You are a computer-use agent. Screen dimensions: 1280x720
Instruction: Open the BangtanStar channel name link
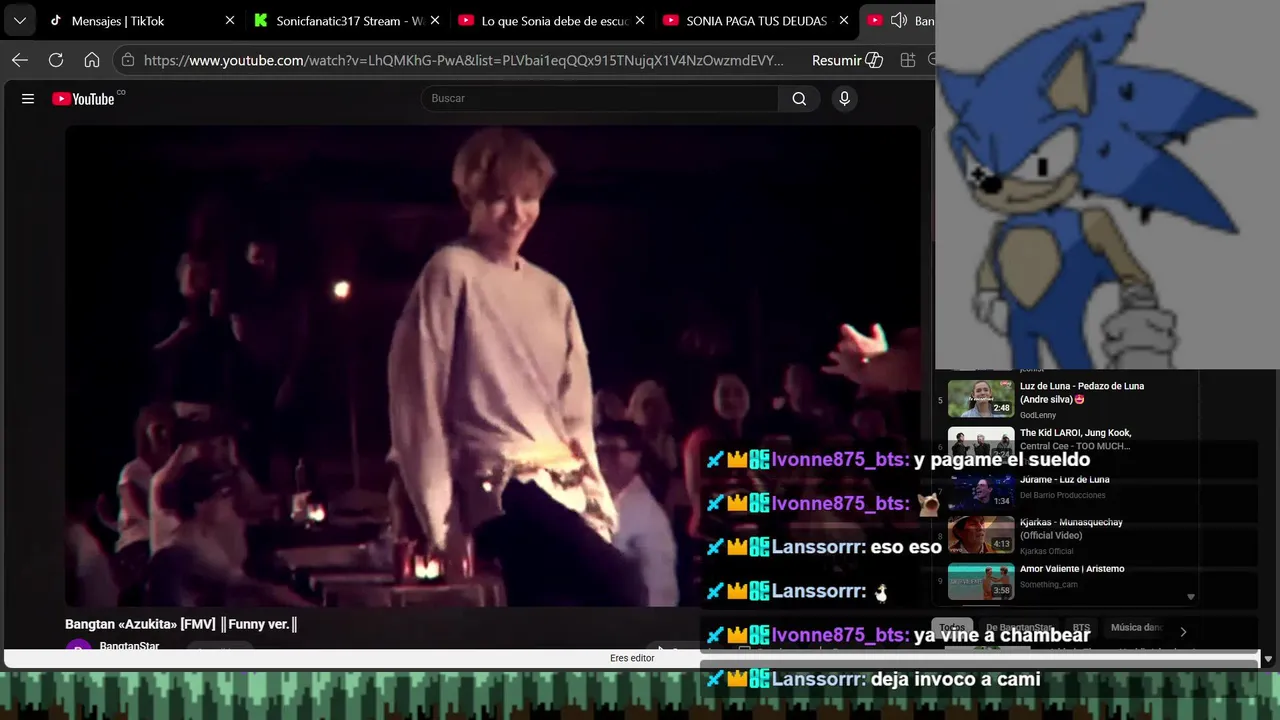click(129, 647)
